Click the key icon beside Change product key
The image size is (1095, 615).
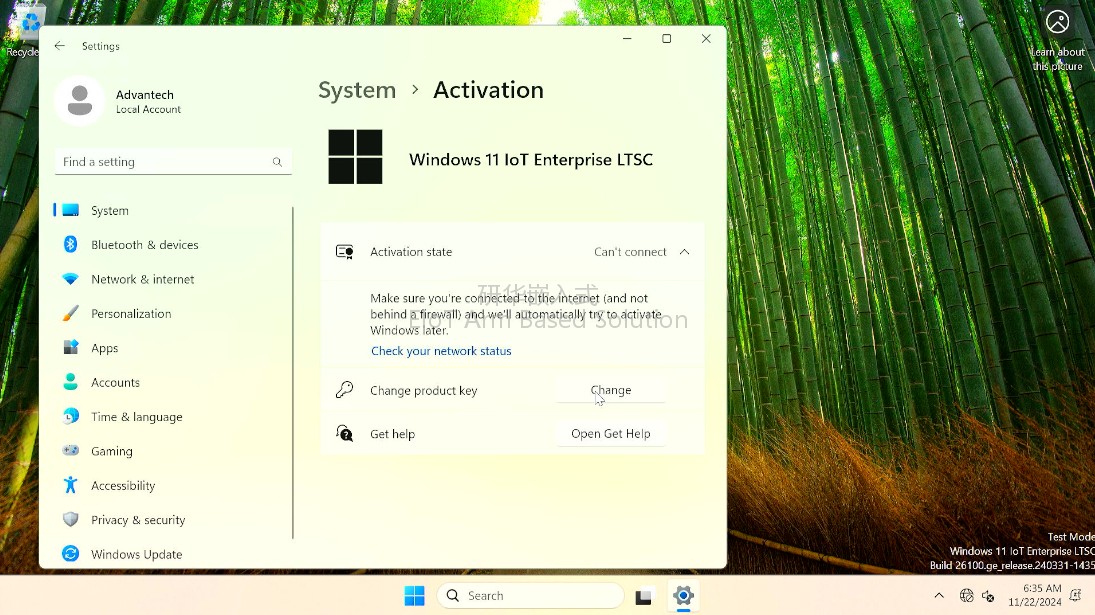point(344,390)
